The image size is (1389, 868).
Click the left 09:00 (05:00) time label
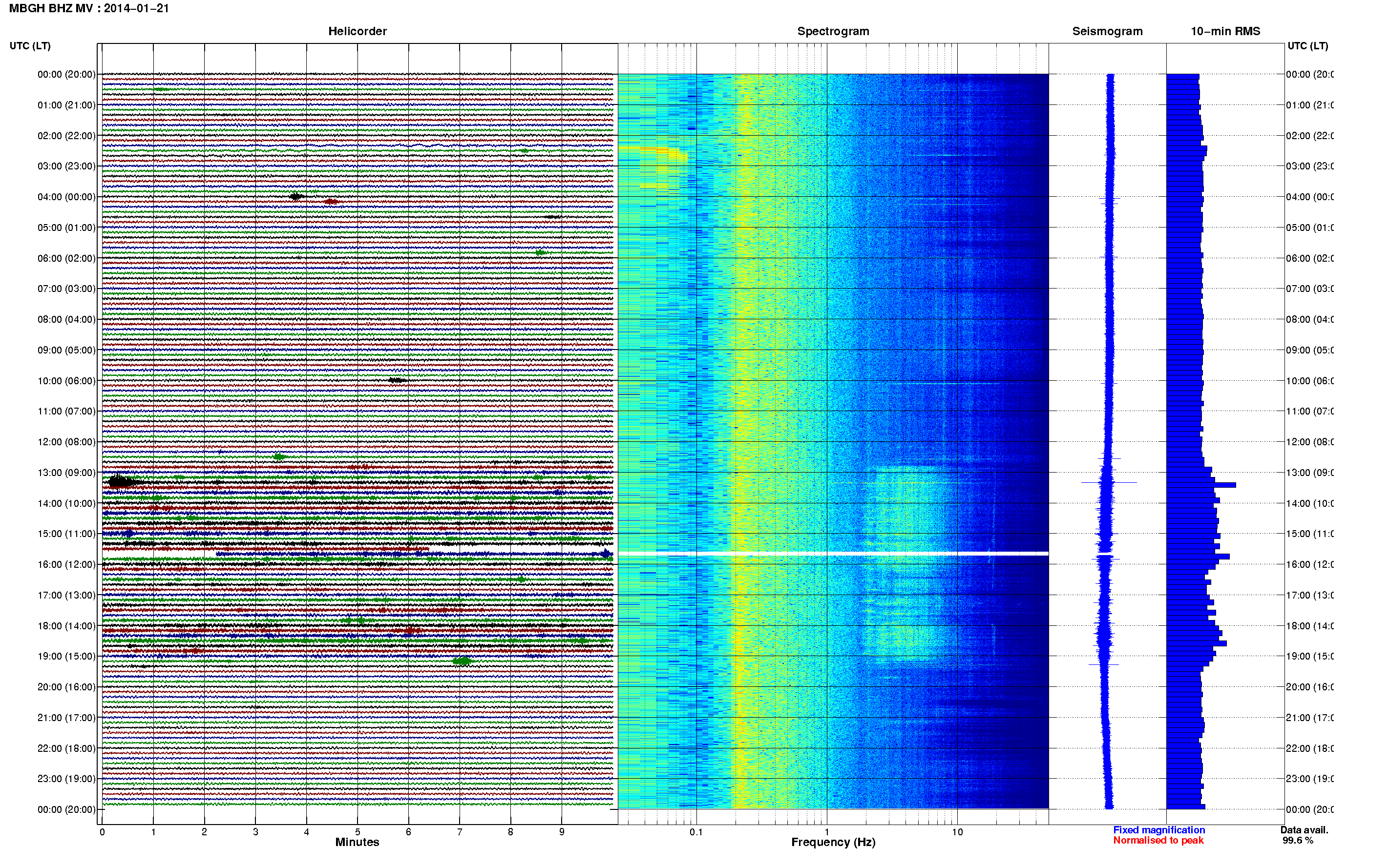[x=66, y=350]
